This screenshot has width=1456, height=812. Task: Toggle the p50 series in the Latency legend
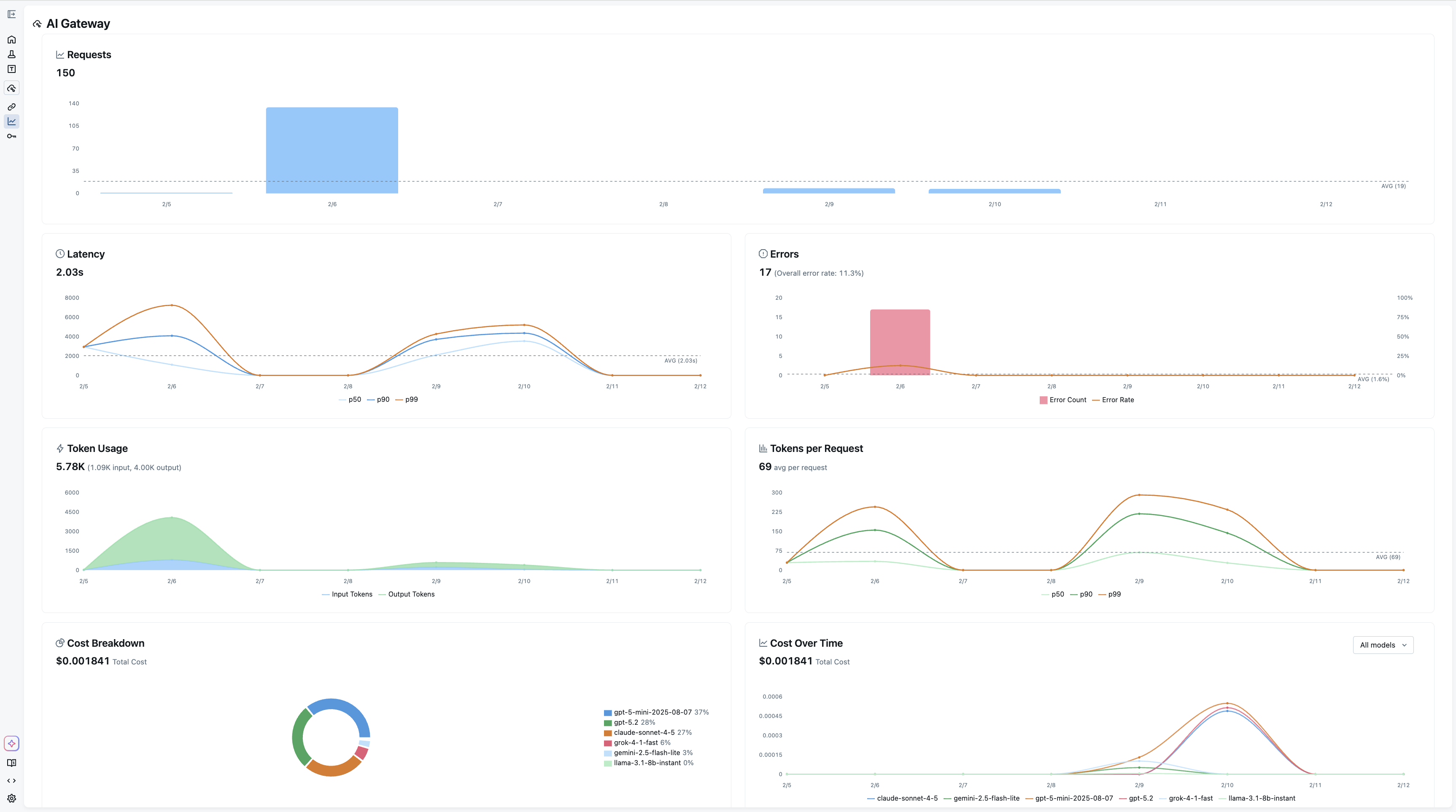point(351,400)
